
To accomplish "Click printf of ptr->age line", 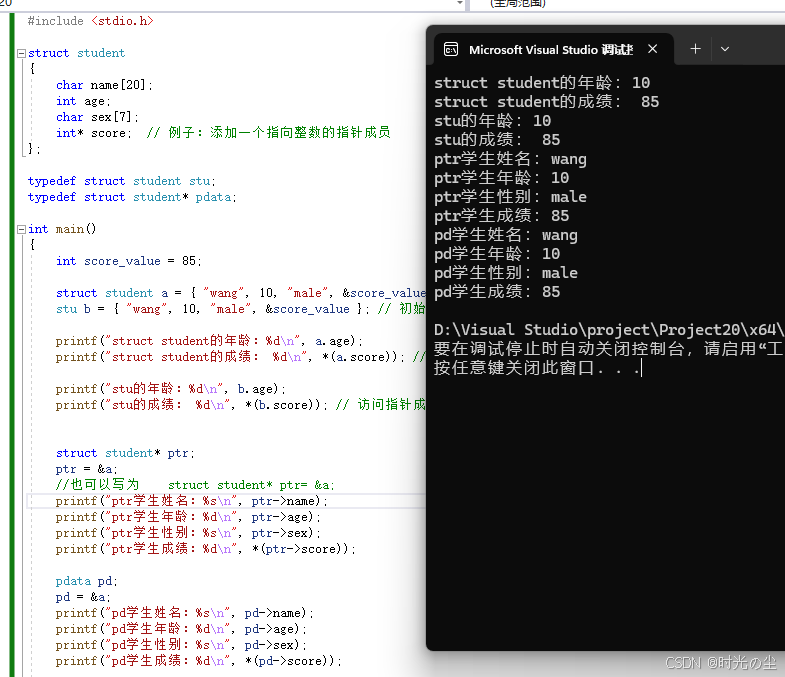I will [188, 518].
